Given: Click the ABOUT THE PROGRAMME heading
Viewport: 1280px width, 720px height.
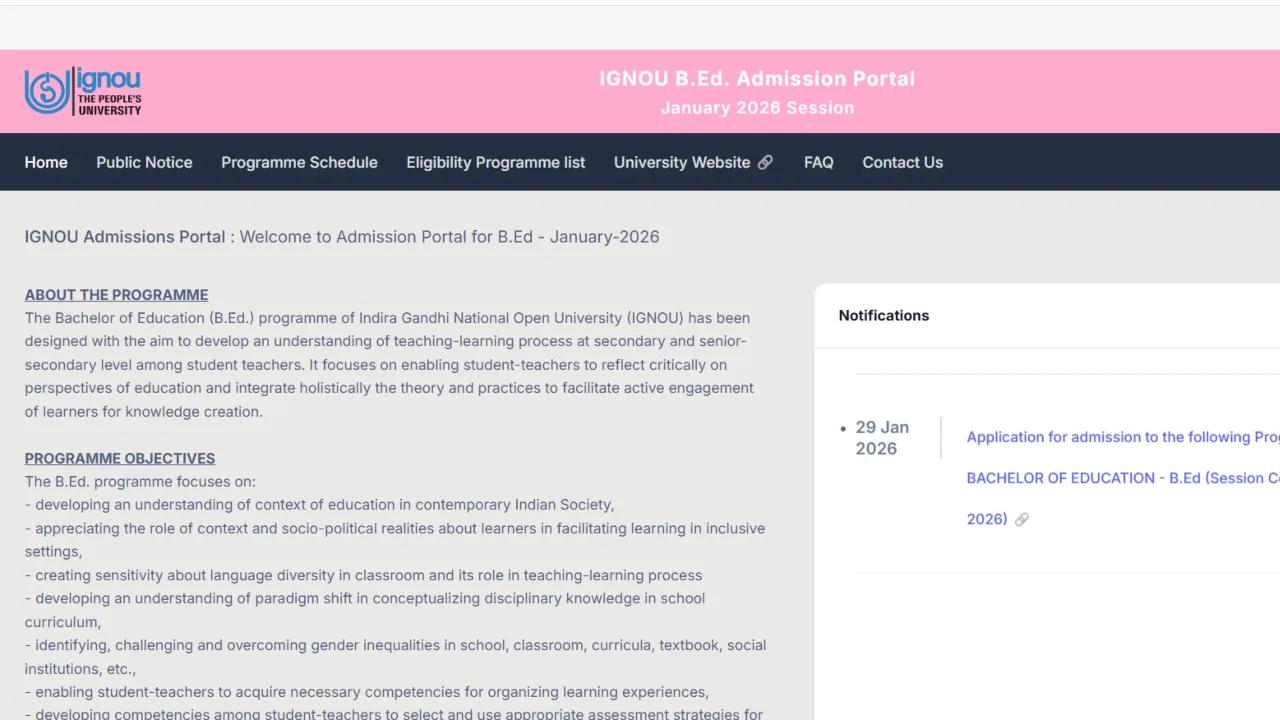Looking at the screenshot, I should (116, 294).
